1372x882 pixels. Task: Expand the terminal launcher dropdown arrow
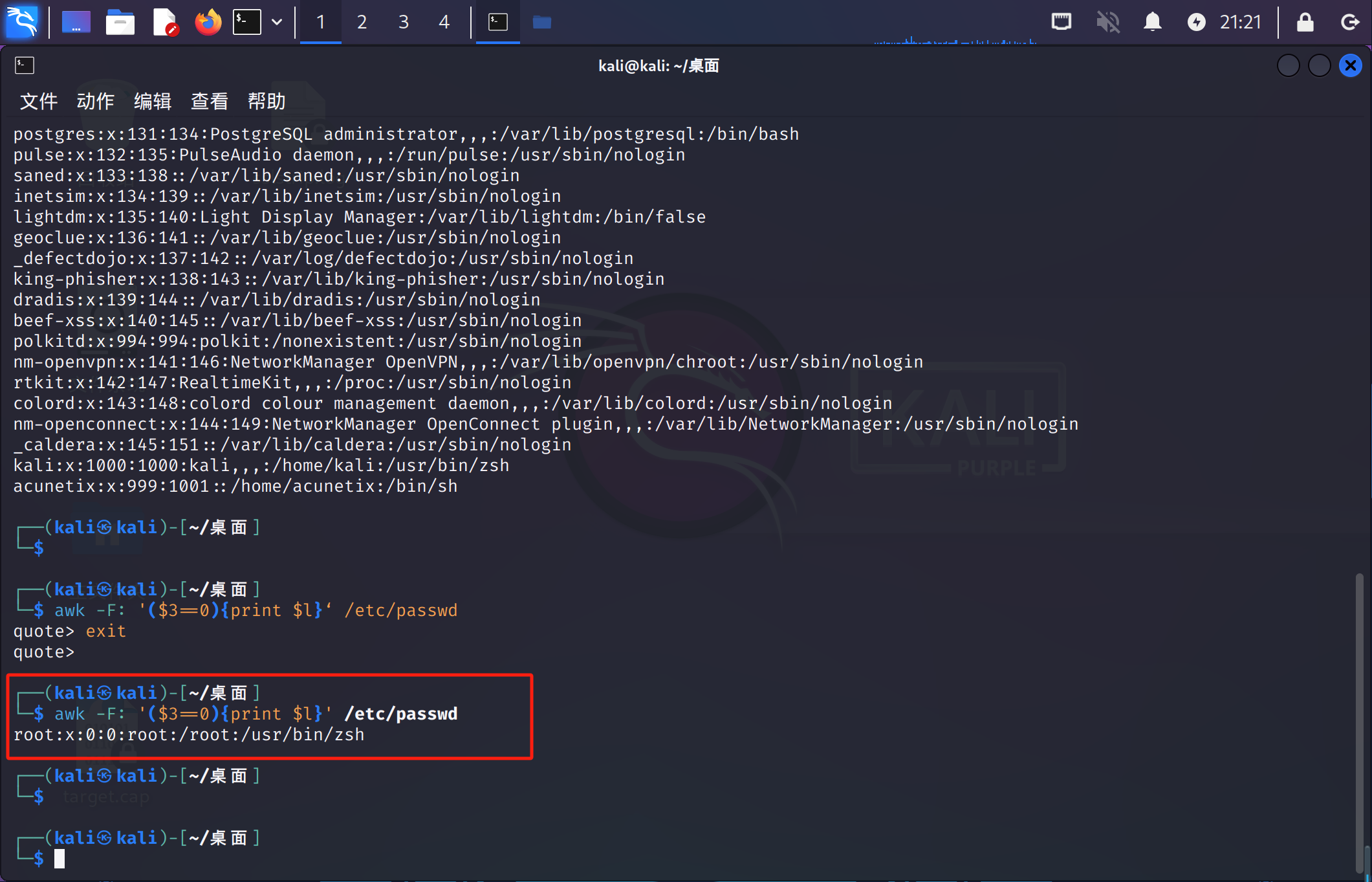[277, 22]
